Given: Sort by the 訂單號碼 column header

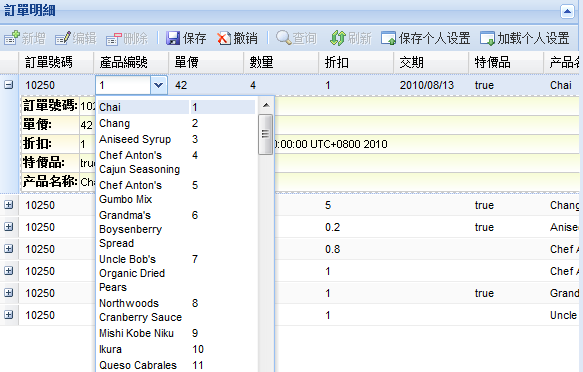Looking at the screenshot, I should (x=56, y=62).
